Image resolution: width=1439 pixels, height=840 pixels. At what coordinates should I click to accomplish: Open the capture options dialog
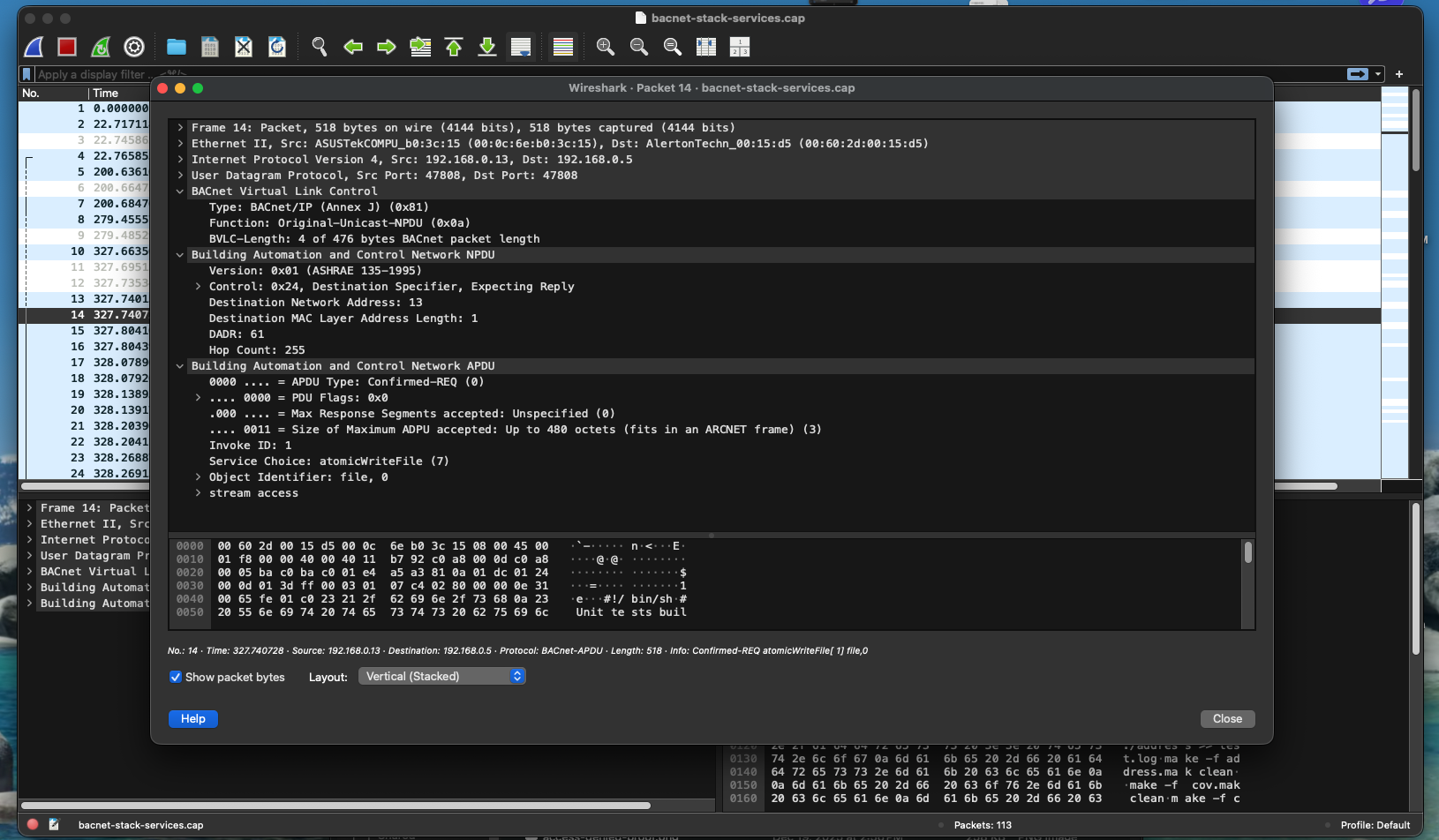click(133, 46)
